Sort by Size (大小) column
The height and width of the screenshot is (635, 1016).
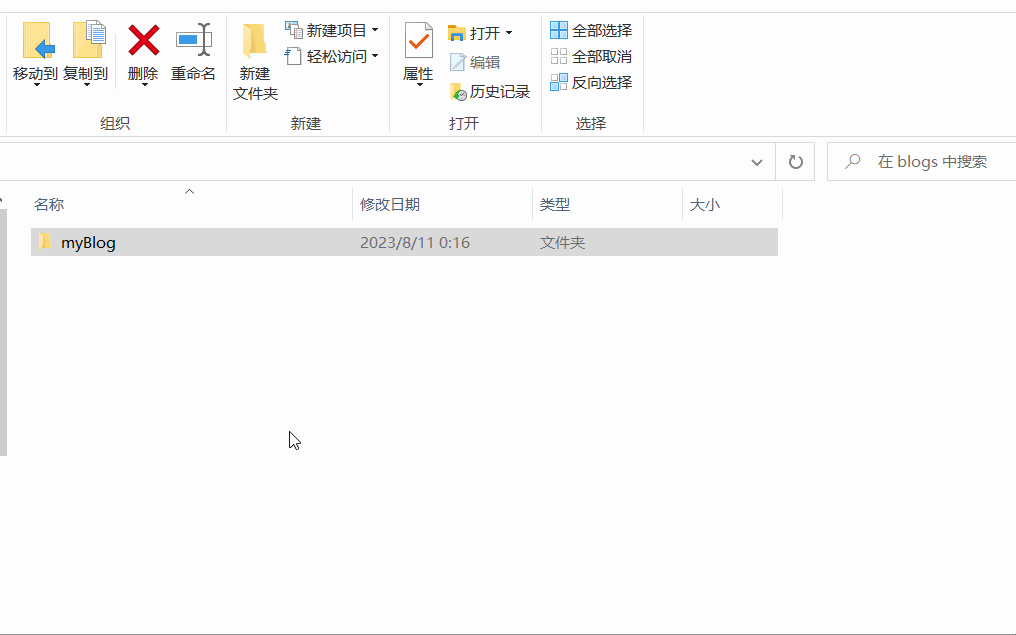click(733, 205)
